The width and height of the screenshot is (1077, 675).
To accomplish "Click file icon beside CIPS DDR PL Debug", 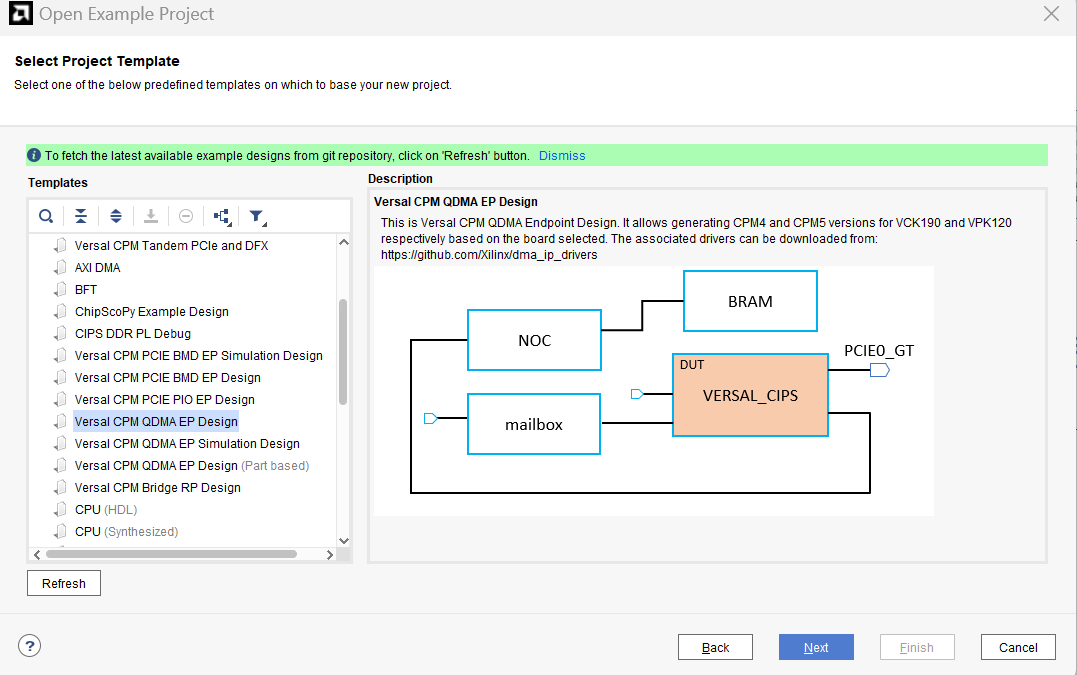I will pyautogui.click(x=60, y=333).
